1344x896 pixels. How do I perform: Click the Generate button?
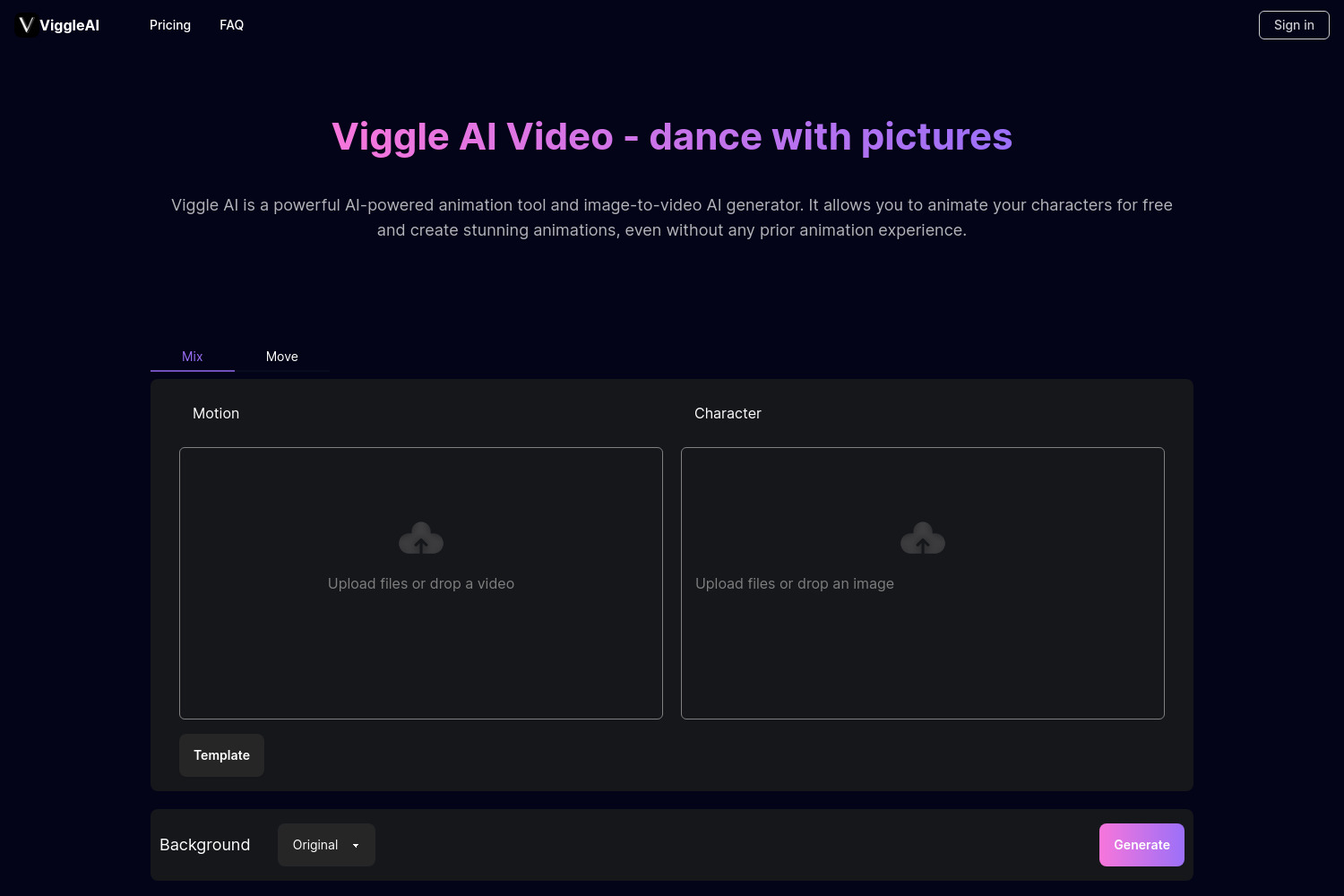(x=1142, y=845)
